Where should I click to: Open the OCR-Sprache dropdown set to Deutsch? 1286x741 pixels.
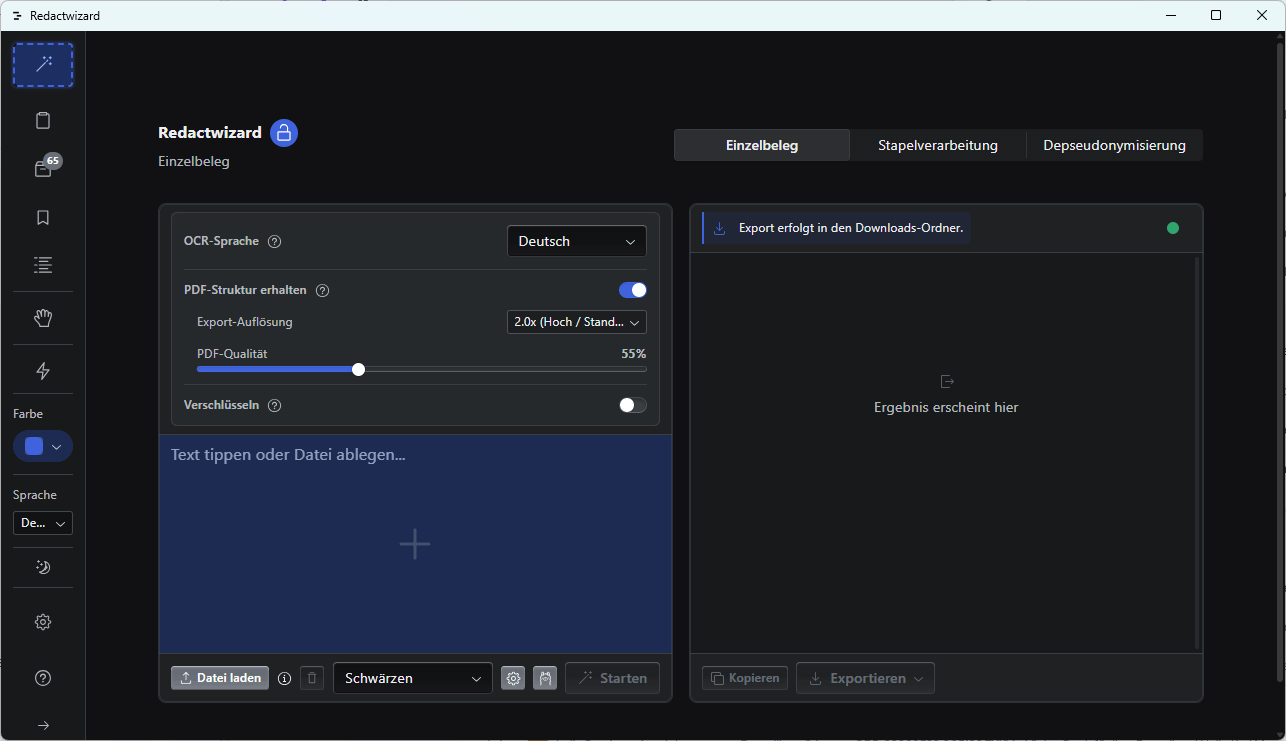click(577, 241)
